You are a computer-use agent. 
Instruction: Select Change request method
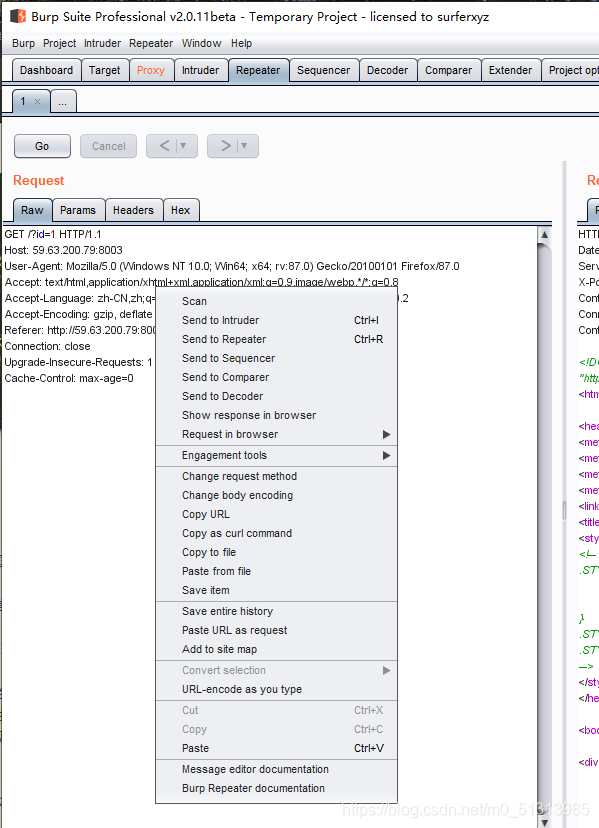(276, 476)
